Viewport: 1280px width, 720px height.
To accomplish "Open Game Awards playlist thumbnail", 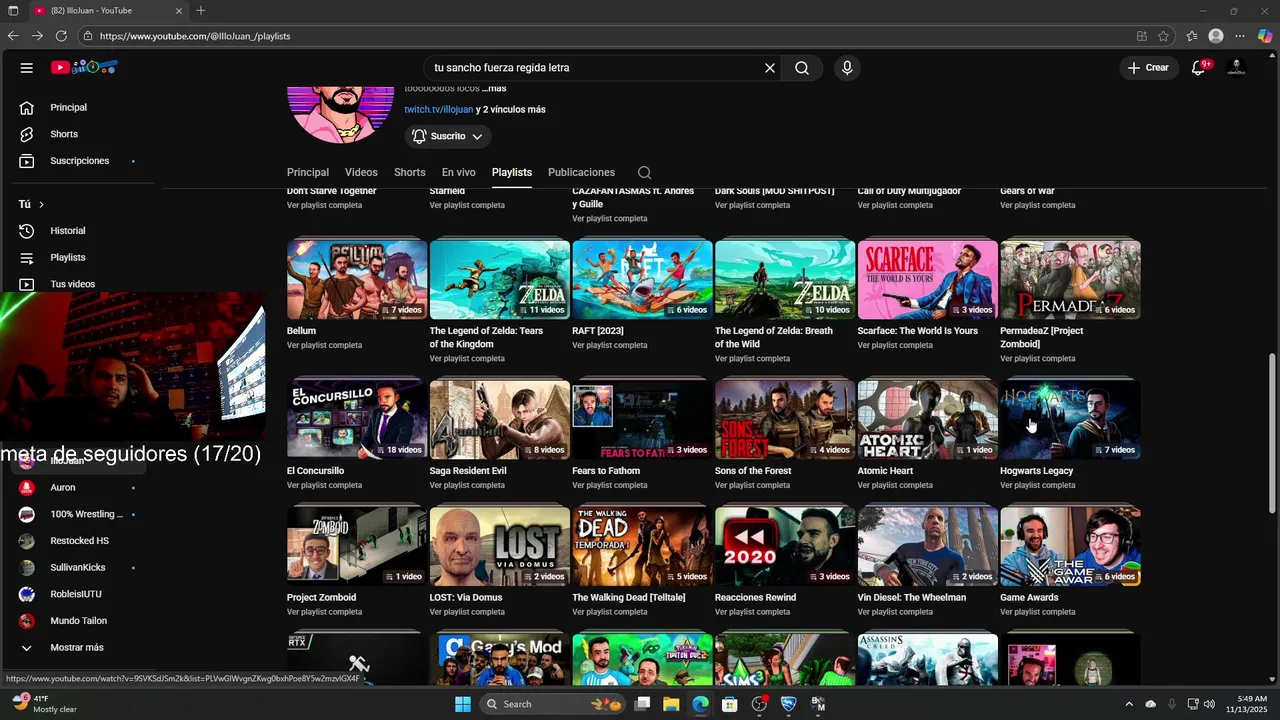I will (1070, 546).
